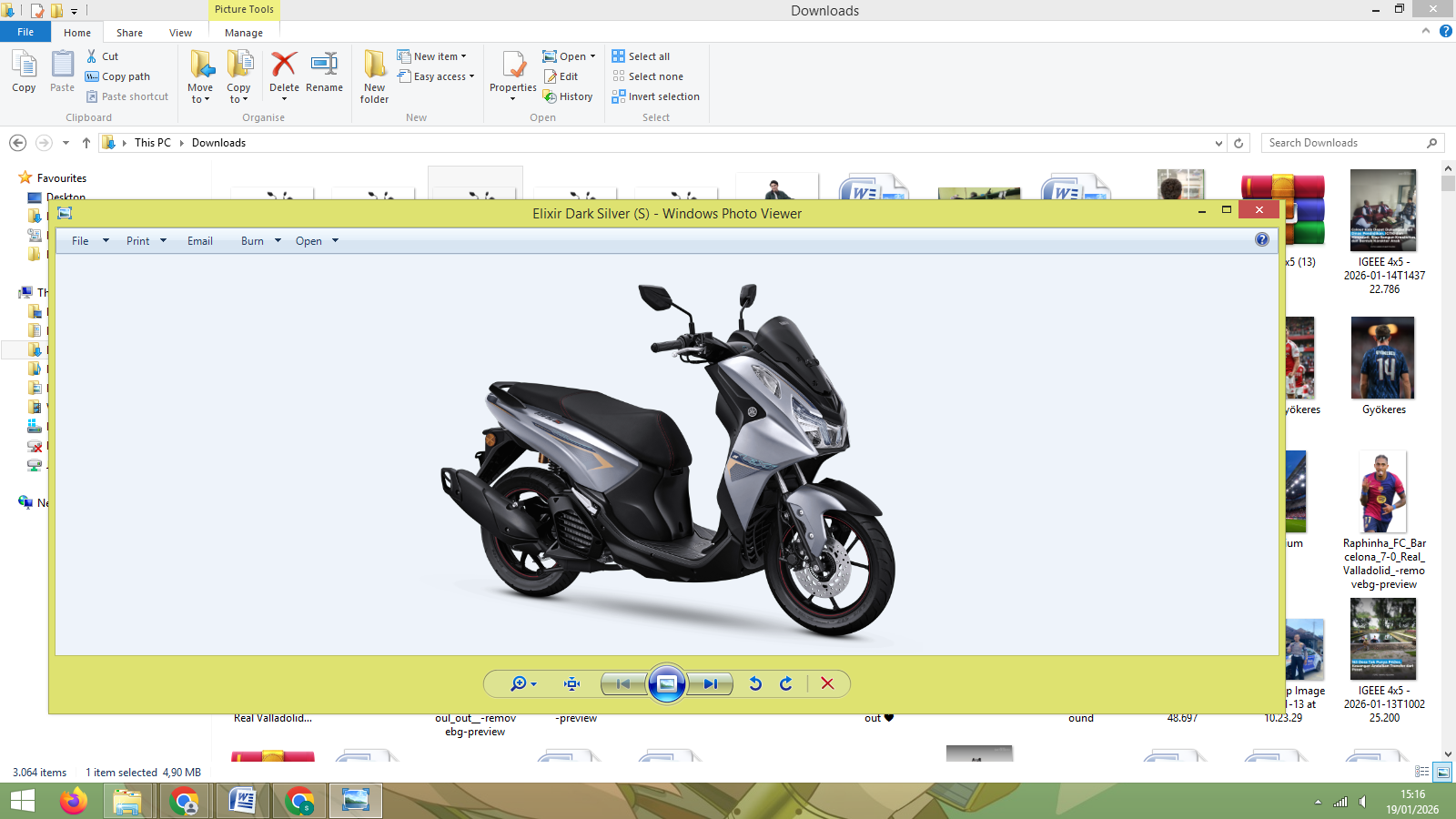
Task: Select the IGEEE 4x5 - 2026-01-14T1437 thumbnail
Action: point(1383,210)
